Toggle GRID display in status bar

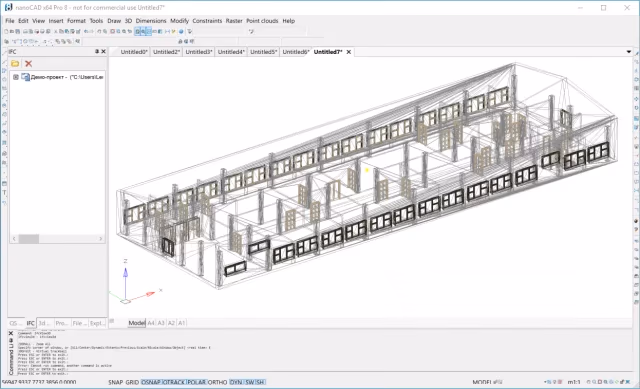coord(132,382)
